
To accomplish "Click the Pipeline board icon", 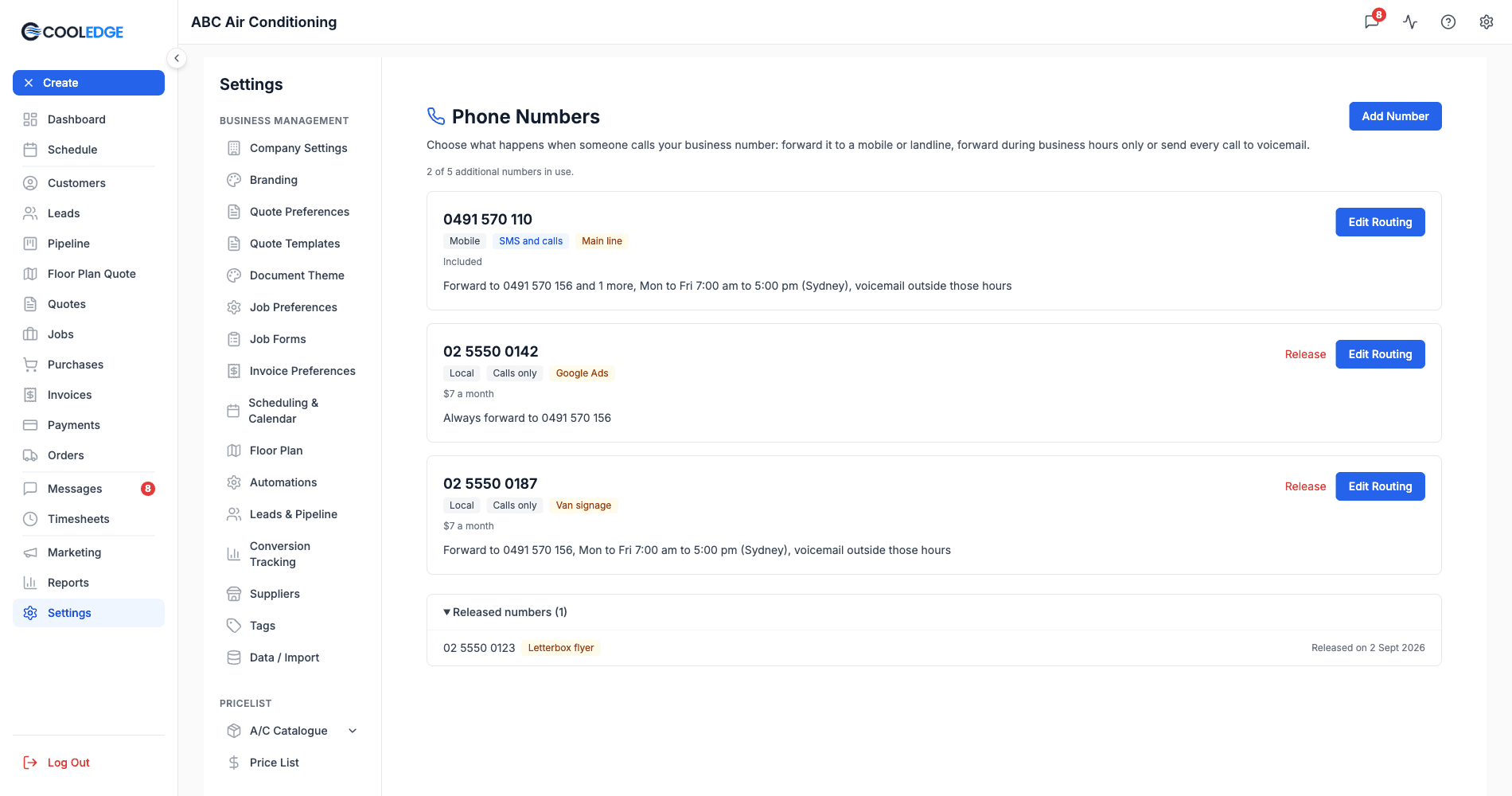I will tap(30, 244).
